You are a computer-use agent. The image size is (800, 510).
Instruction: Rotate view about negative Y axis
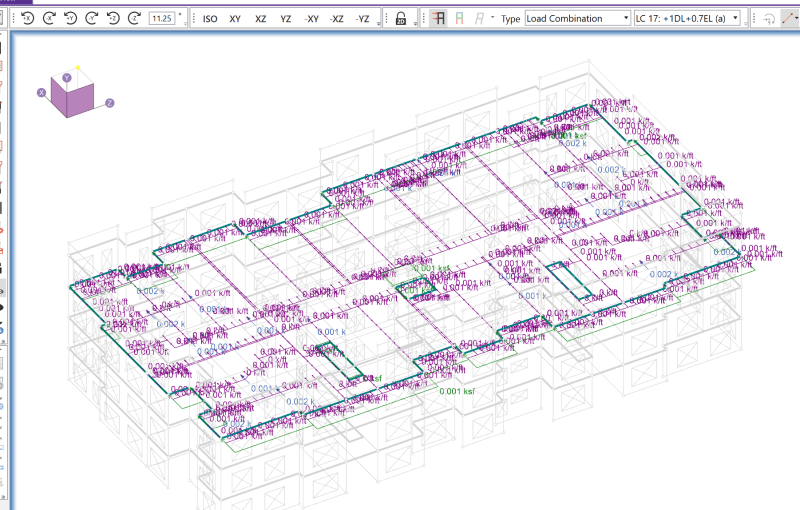92,18
